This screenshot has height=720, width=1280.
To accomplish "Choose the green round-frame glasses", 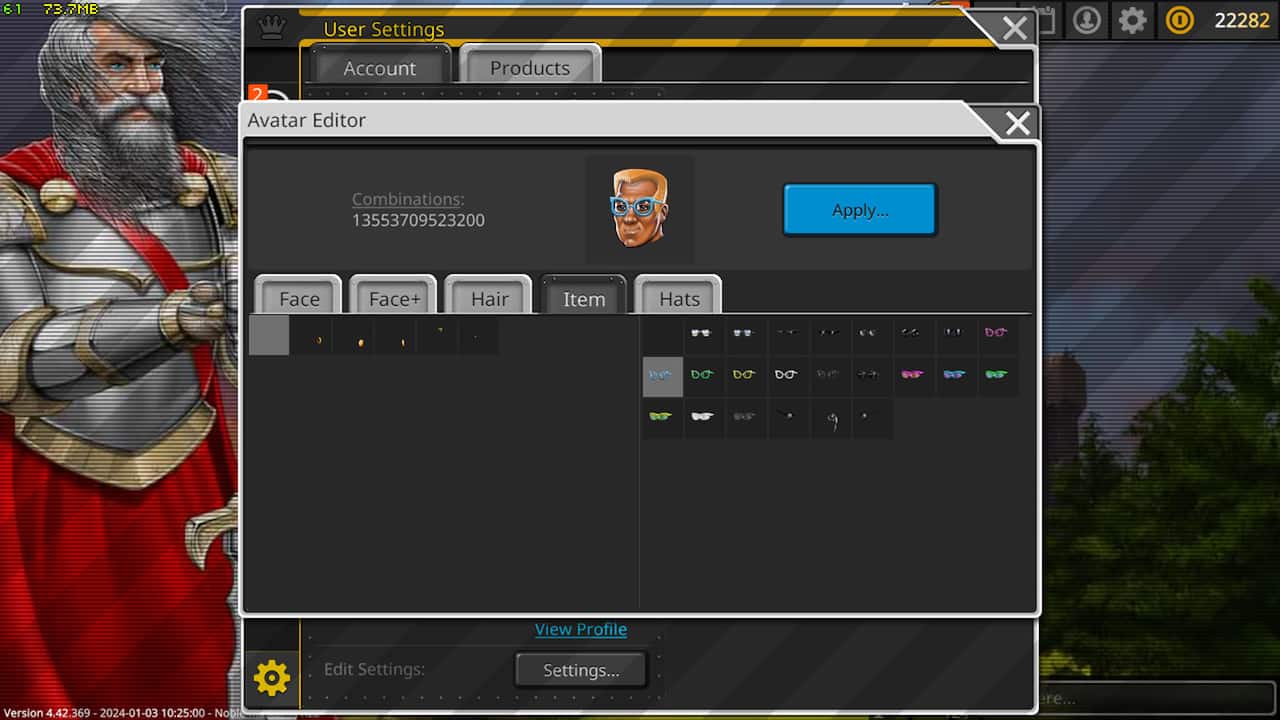I will click(x=702, y=376).
